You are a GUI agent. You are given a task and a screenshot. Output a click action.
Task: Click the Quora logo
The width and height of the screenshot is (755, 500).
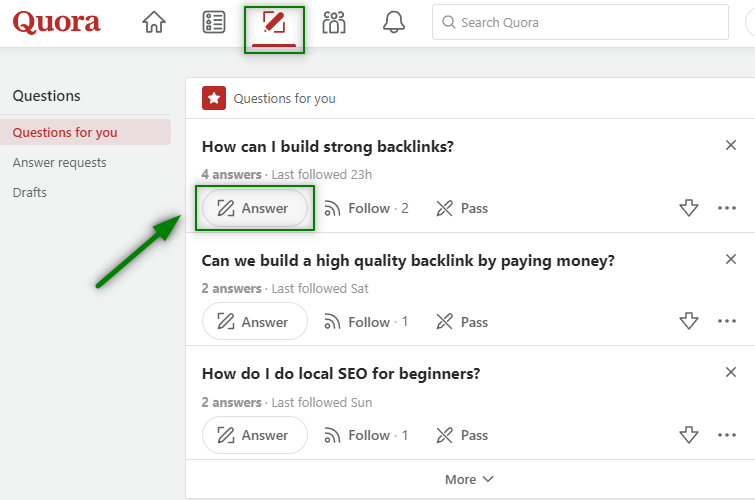click(57, 23)
